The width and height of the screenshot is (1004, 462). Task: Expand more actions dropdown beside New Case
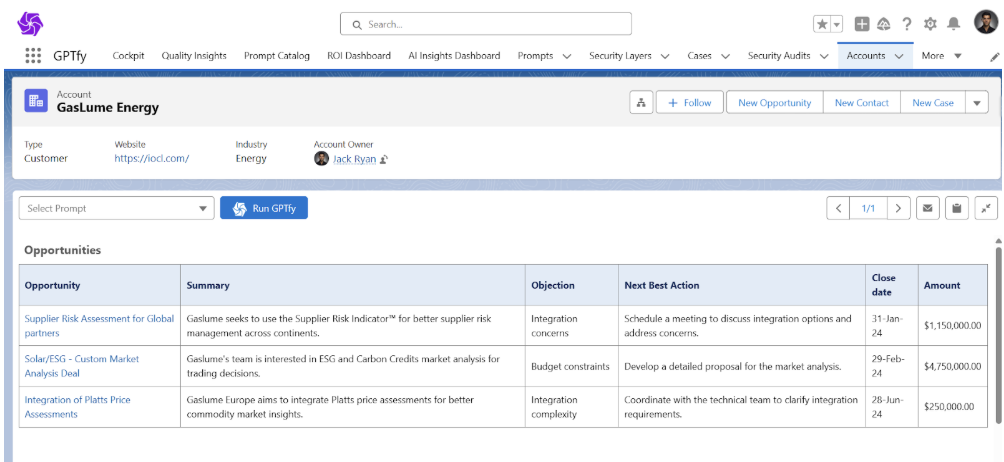(x=976, y=103)
